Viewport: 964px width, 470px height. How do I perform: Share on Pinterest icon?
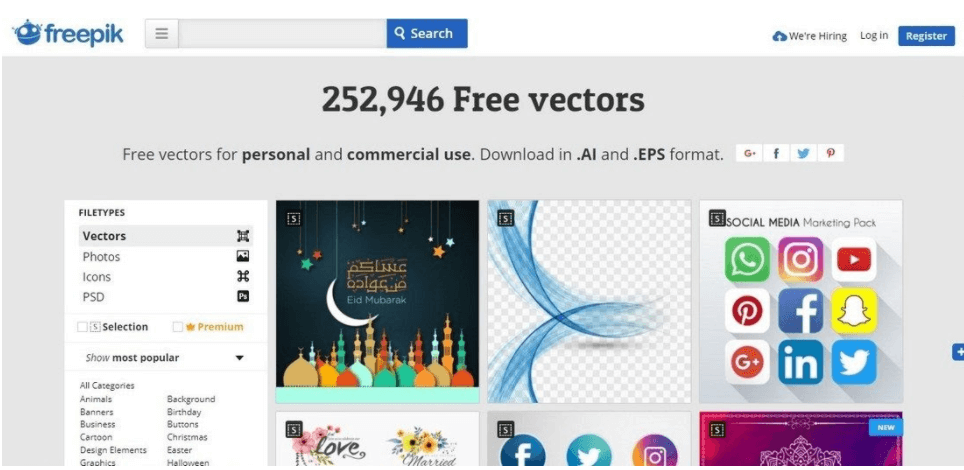click(831, 154)
